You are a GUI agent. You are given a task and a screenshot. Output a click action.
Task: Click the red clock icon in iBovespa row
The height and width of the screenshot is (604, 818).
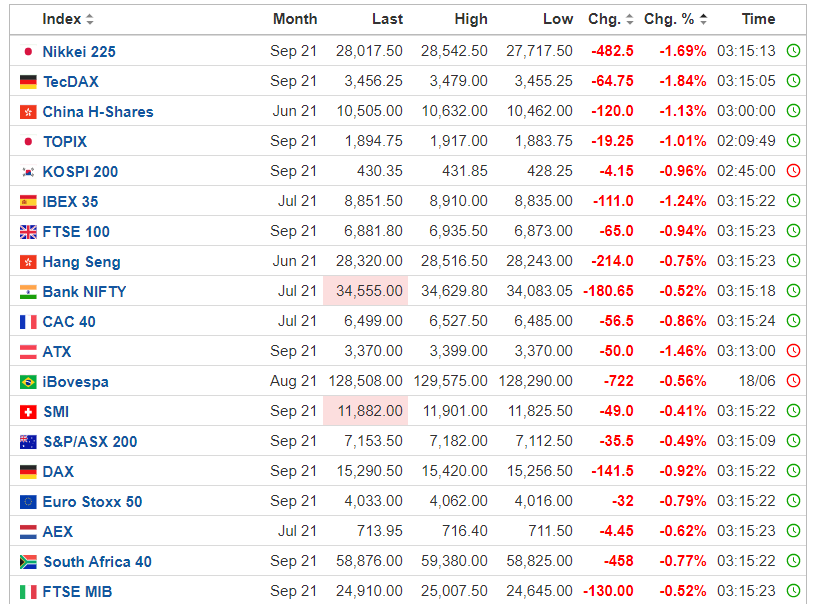click(x=793, y=381)
